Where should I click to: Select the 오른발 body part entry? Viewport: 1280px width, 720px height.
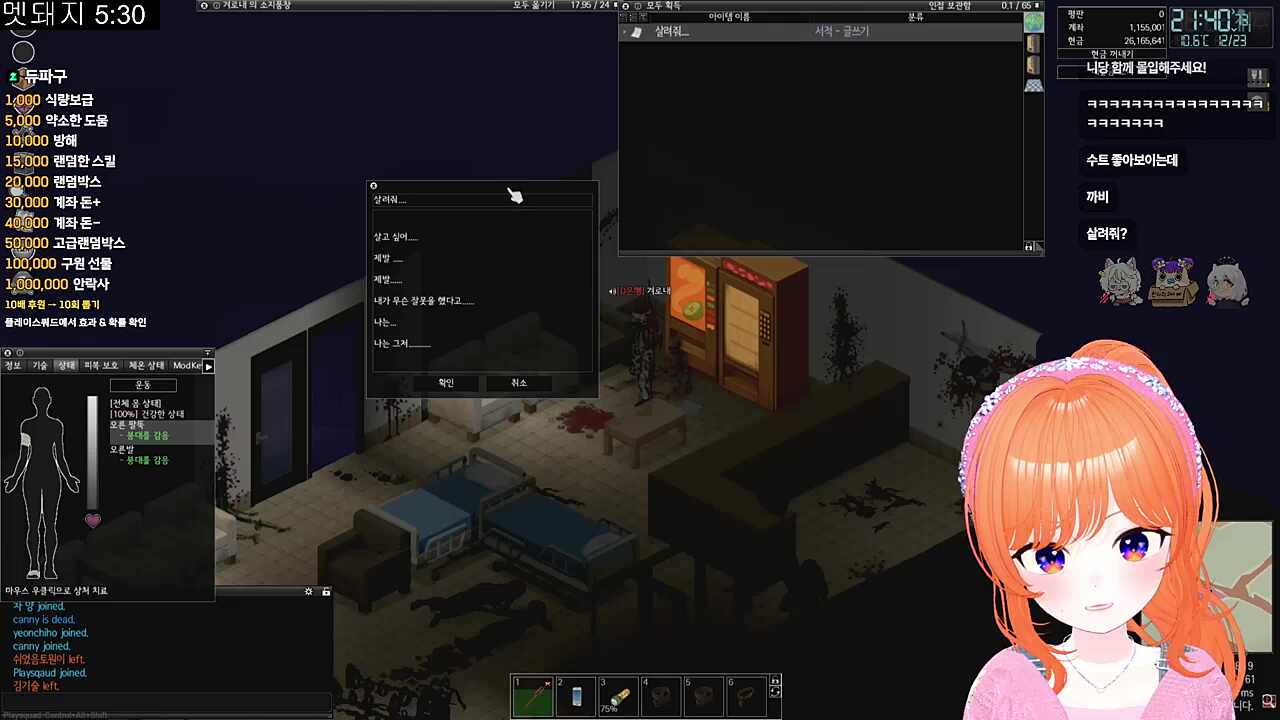[x=124, y=449]
